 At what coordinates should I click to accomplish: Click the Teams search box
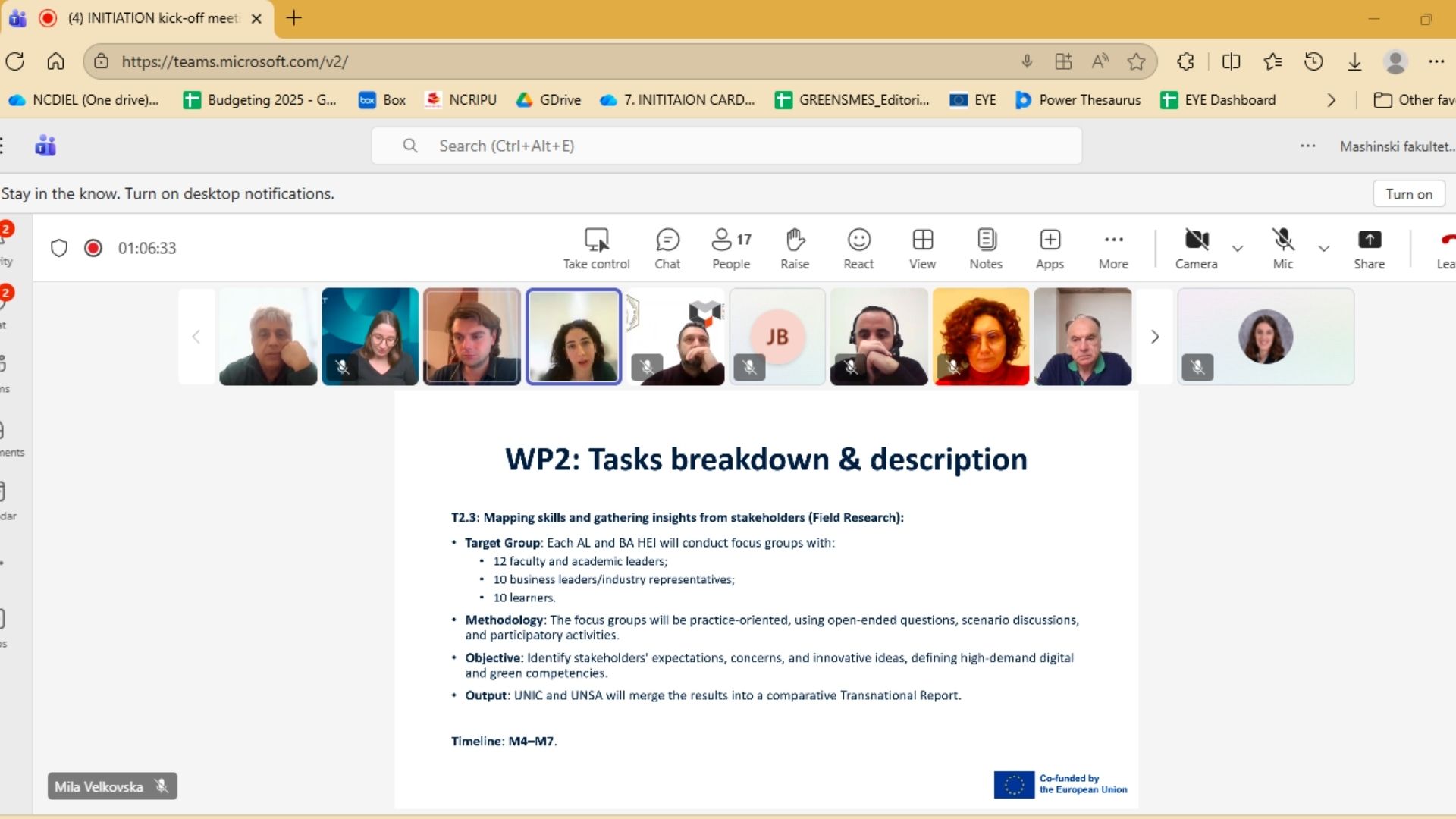click(x=726, y=146)
